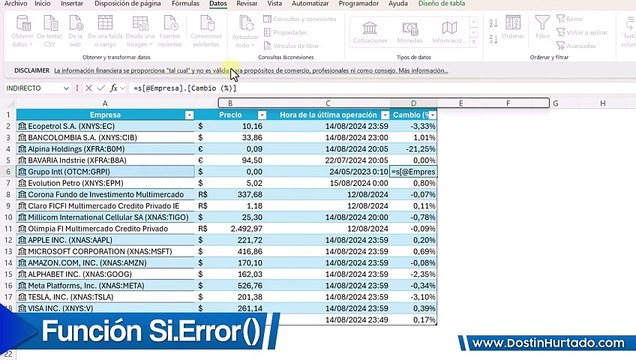Screen dimensions: 636x360
Task: Import data De la web
Action: coord(75,31)
